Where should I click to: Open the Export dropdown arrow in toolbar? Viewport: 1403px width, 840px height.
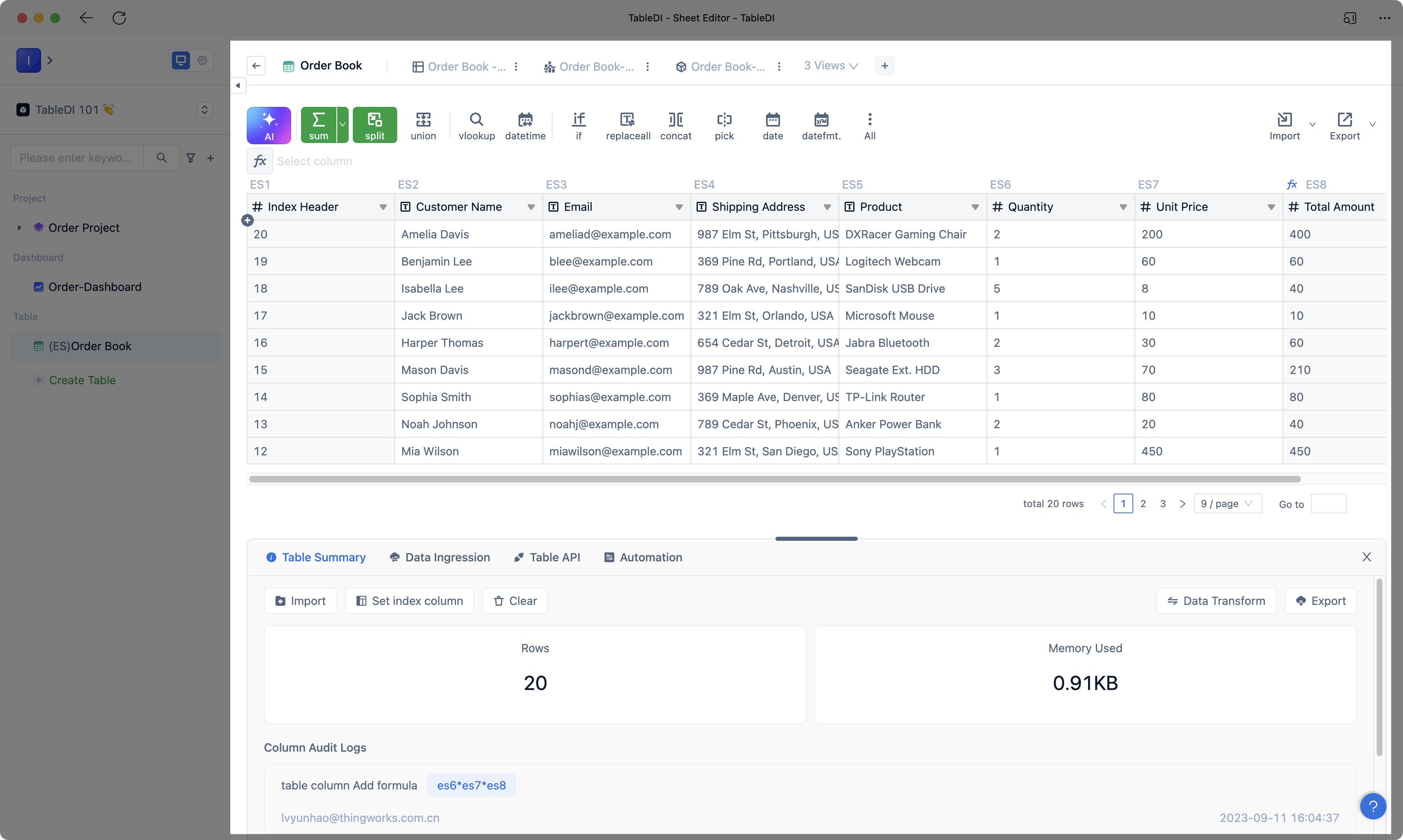1373,124
